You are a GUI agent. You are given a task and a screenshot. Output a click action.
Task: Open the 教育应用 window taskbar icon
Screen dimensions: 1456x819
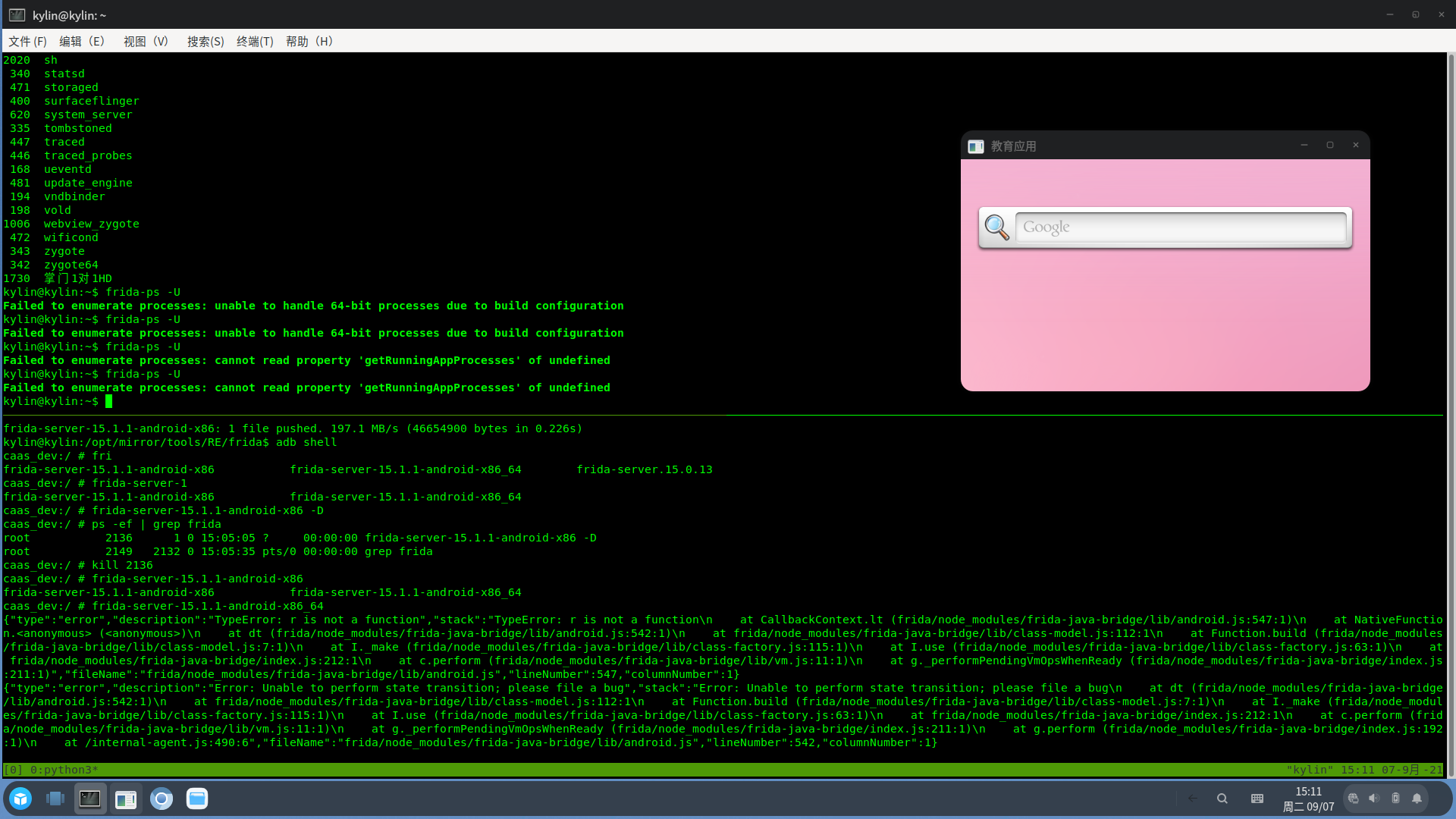126,799
